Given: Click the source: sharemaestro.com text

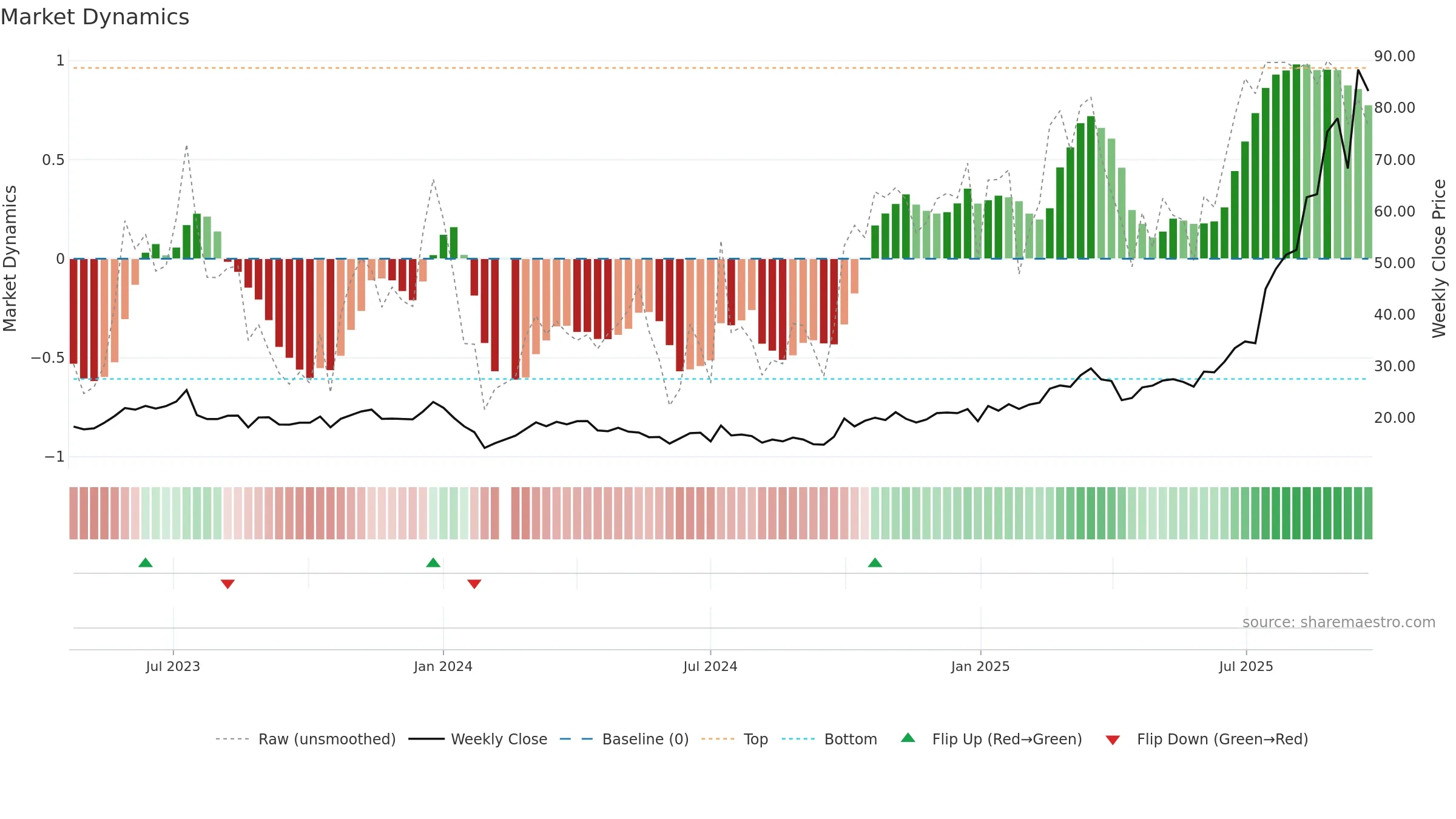Looking at the screenshot, I should (1339, 622).
